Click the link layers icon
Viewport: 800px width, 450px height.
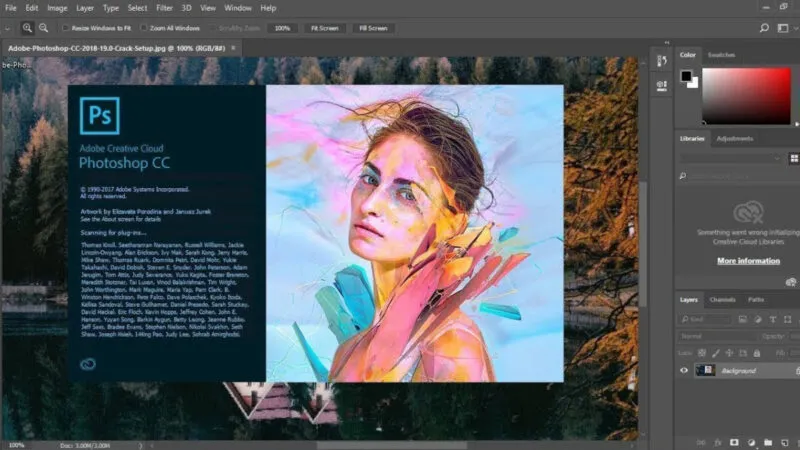click(x=701, y=442)
